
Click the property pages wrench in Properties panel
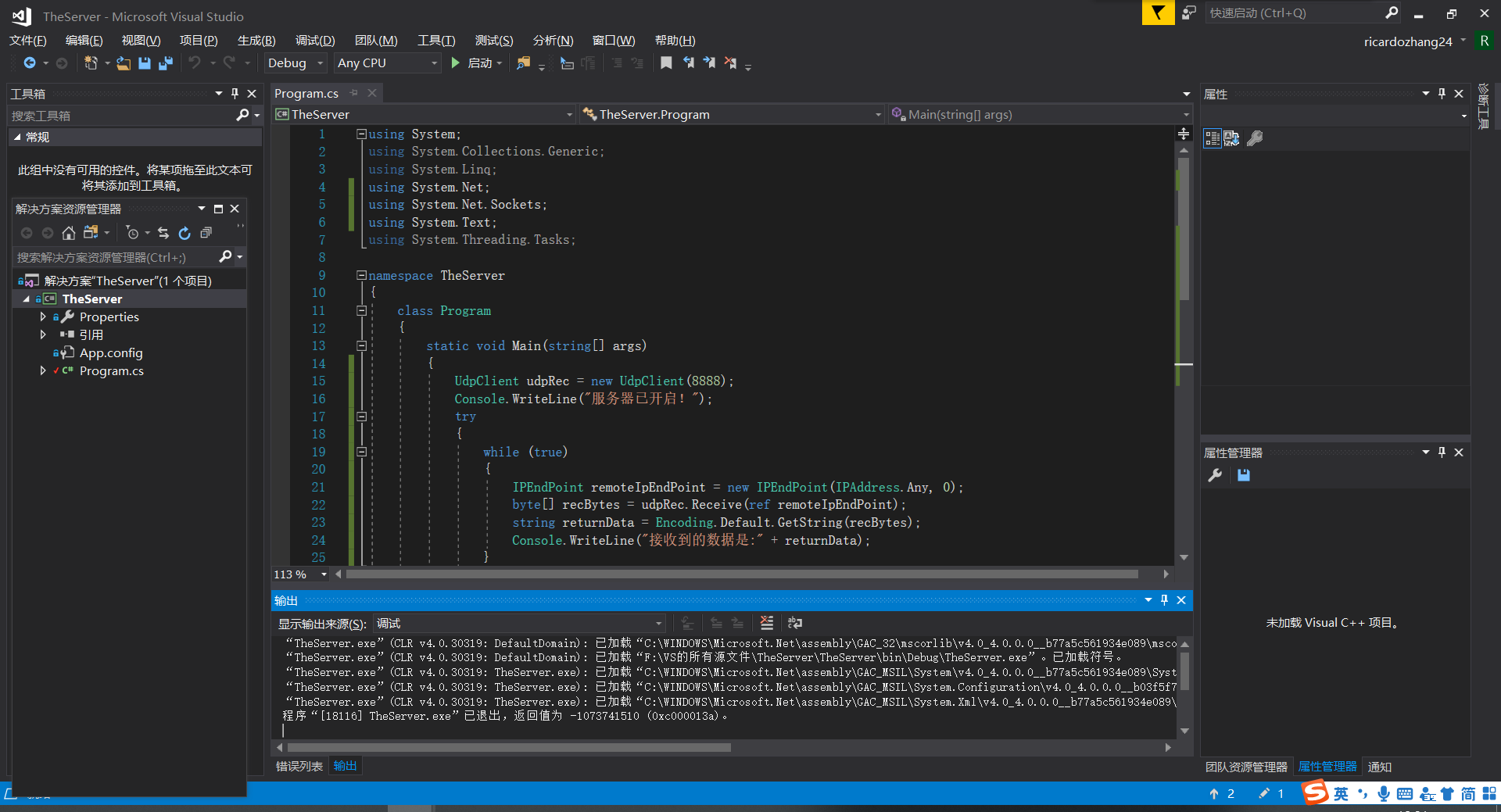pos(1255,138)
